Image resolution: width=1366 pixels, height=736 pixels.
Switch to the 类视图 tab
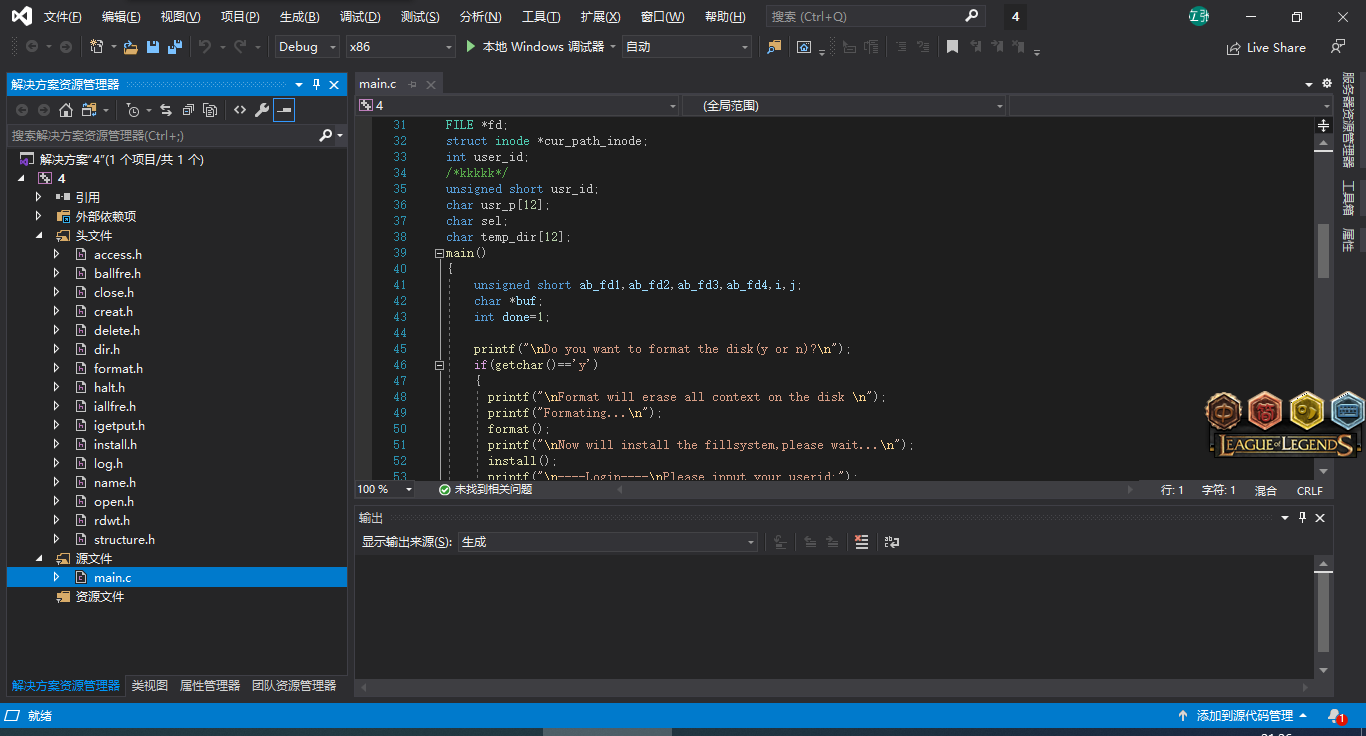[x=150, y=686]
